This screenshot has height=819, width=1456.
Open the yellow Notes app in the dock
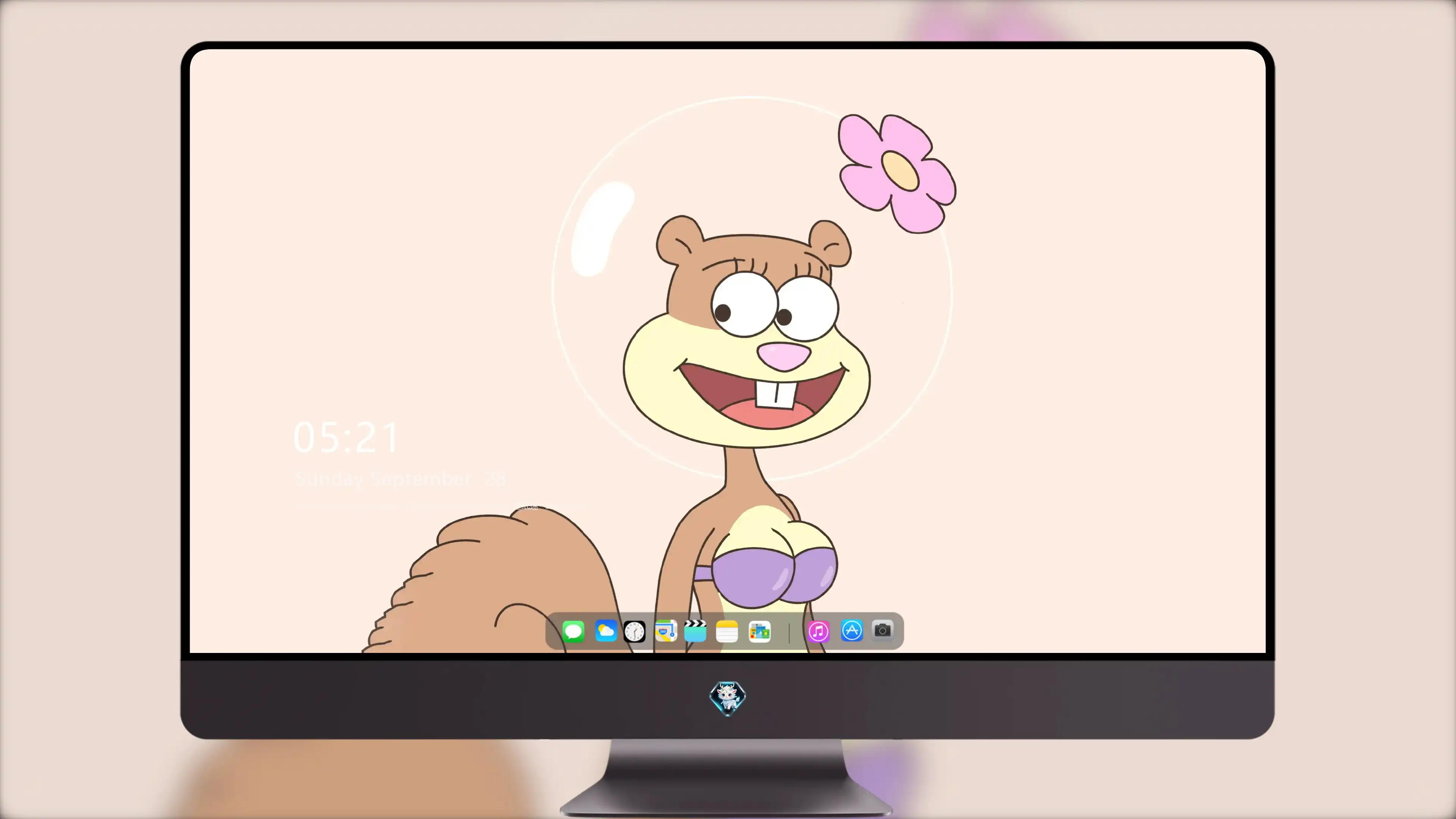727,631
